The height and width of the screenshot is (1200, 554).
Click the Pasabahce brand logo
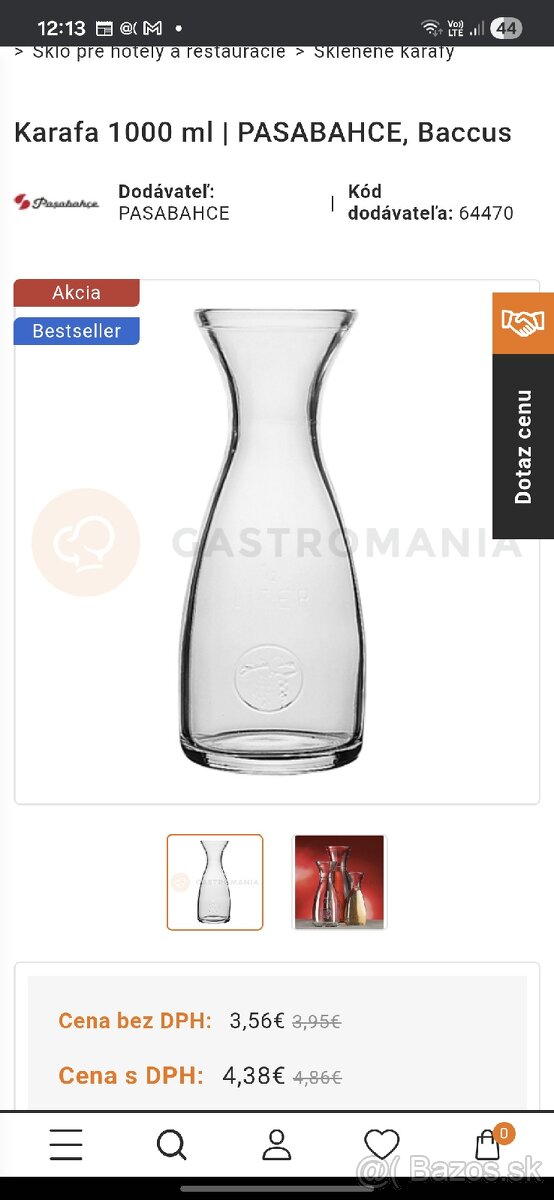point(56,203)
